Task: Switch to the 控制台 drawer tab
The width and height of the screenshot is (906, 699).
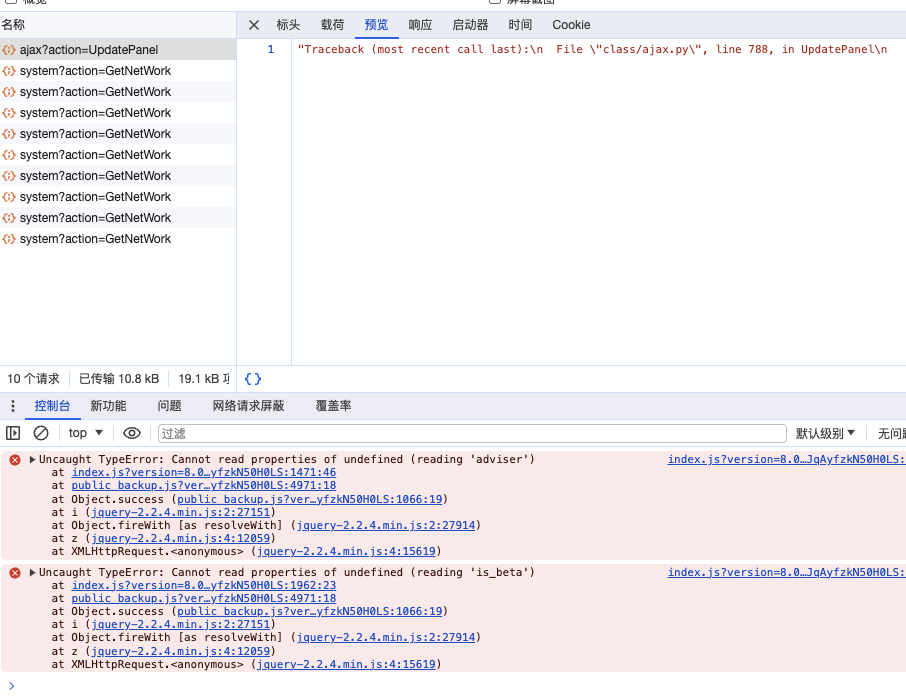Action: click(x=52, y=406)
